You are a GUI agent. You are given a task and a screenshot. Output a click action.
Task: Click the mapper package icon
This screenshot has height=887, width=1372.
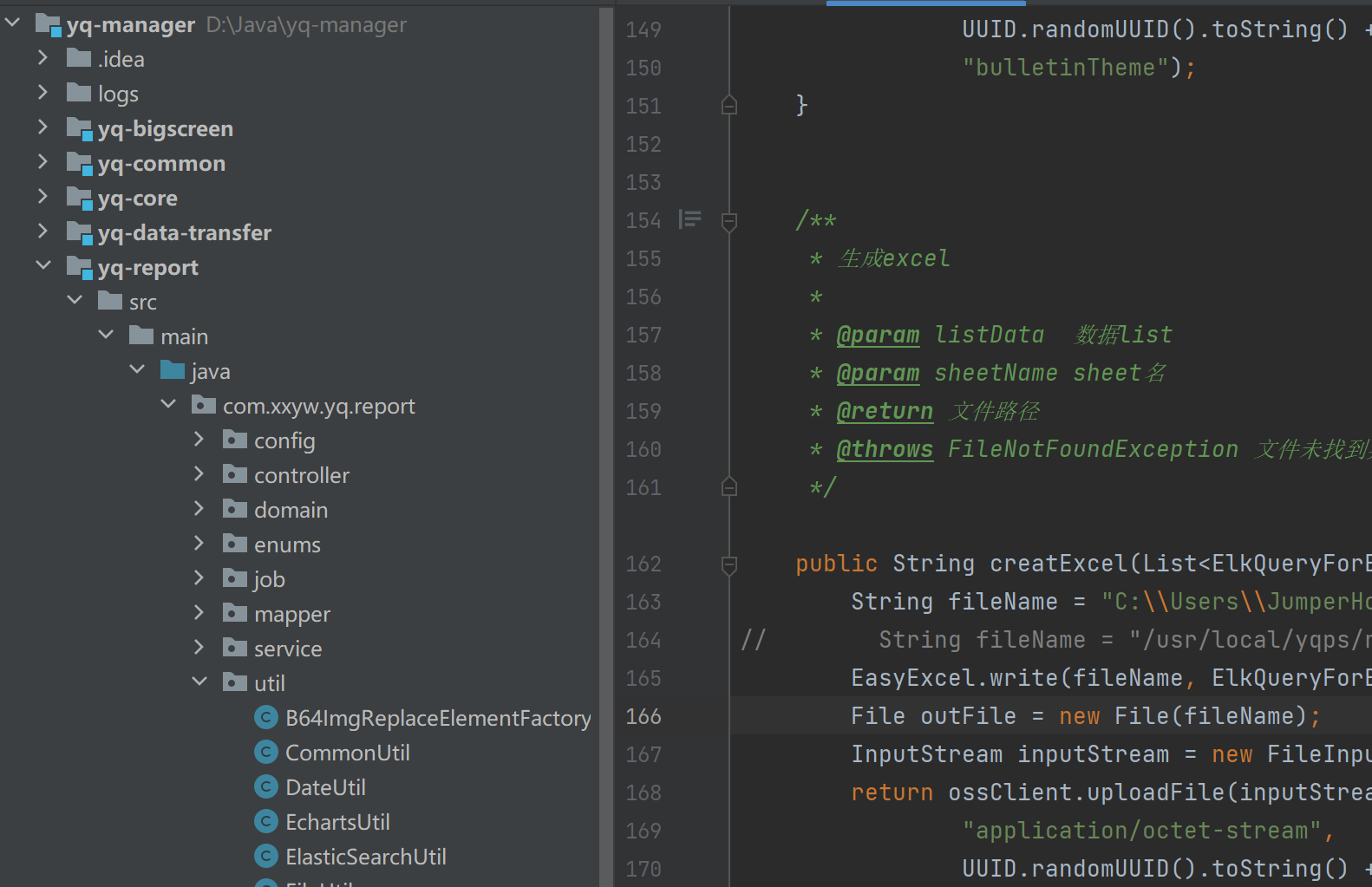point(235,613)
